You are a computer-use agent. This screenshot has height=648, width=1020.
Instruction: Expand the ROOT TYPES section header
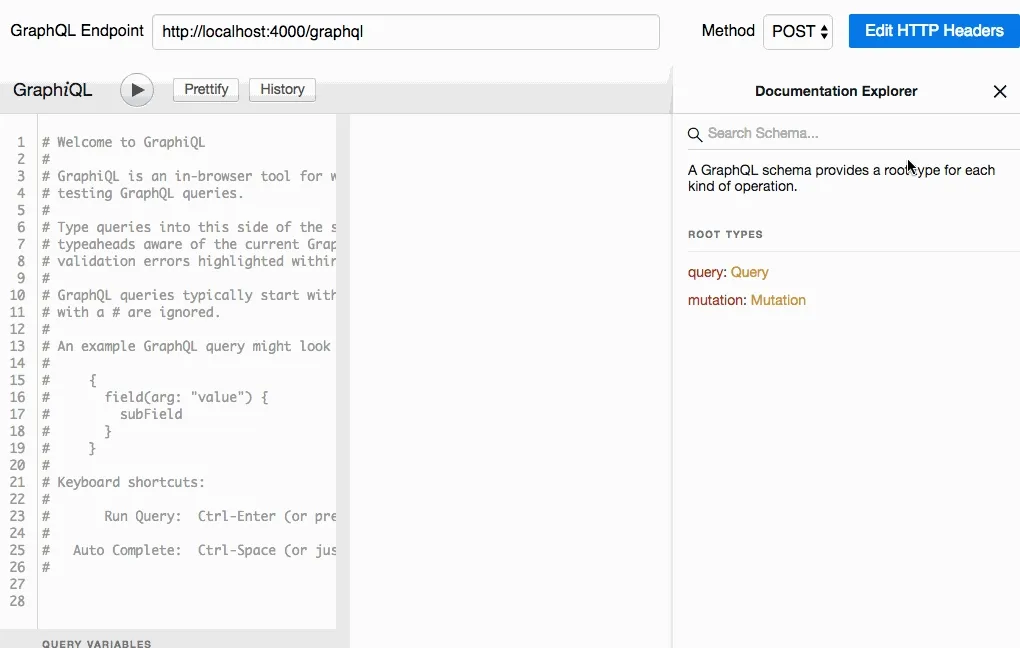tap(725, 234)
